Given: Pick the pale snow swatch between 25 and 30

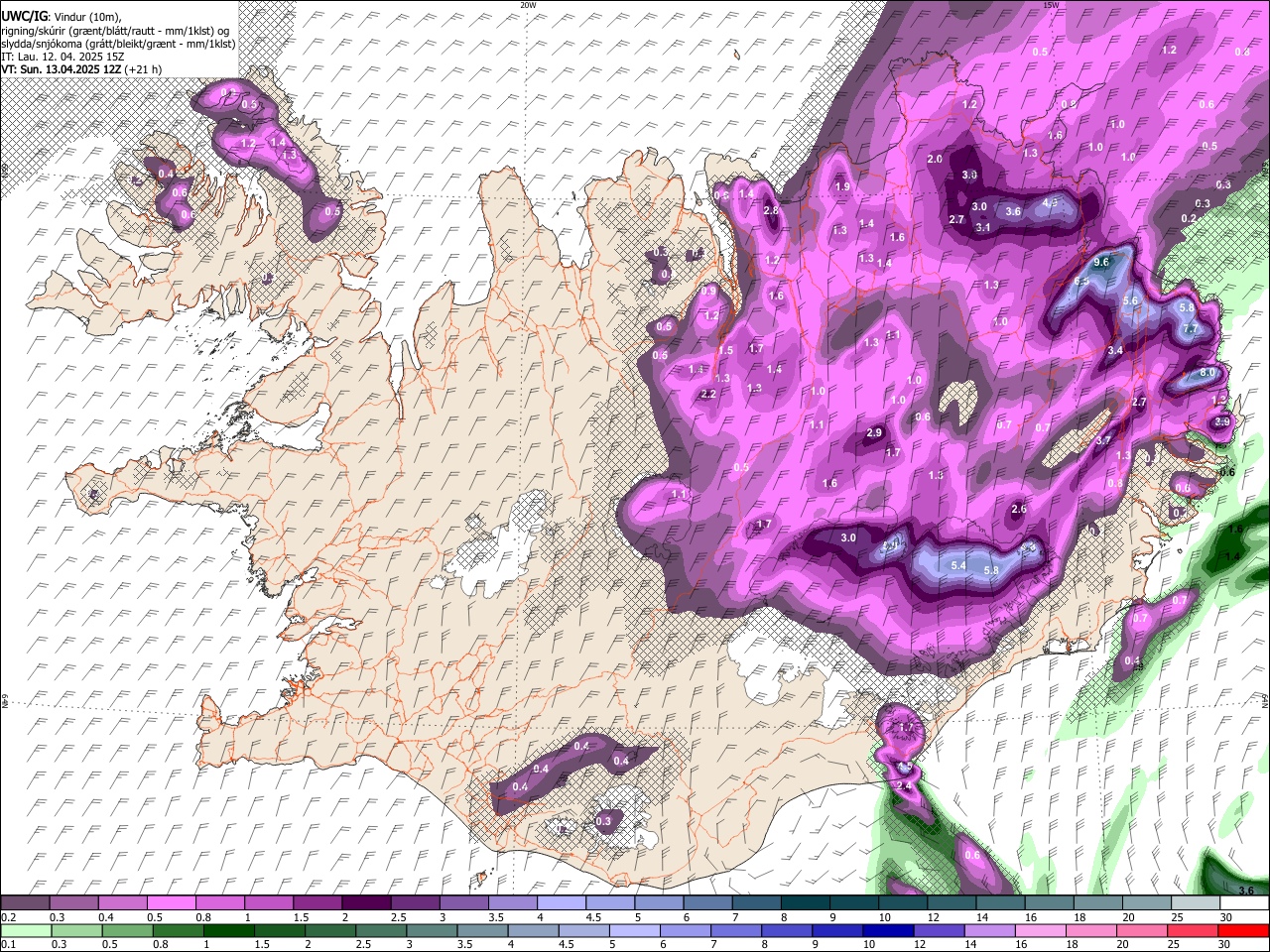Looking at the screenshot, I should [1197, 903].
